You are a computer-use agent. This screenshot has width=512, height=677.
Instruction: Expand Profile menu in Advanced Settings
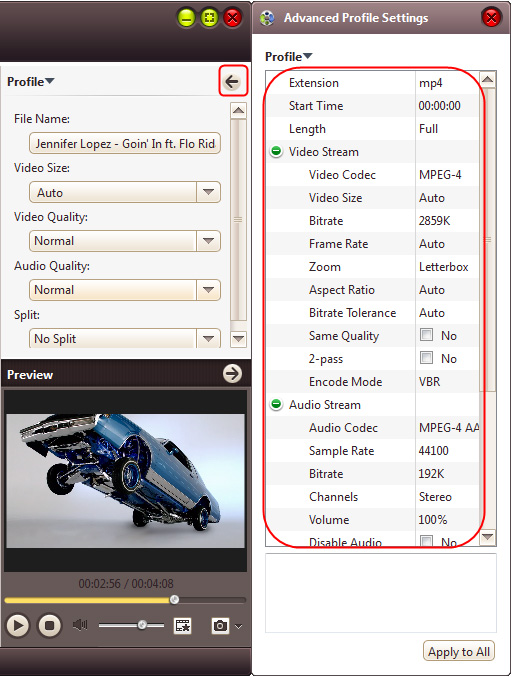pos(288,57)
